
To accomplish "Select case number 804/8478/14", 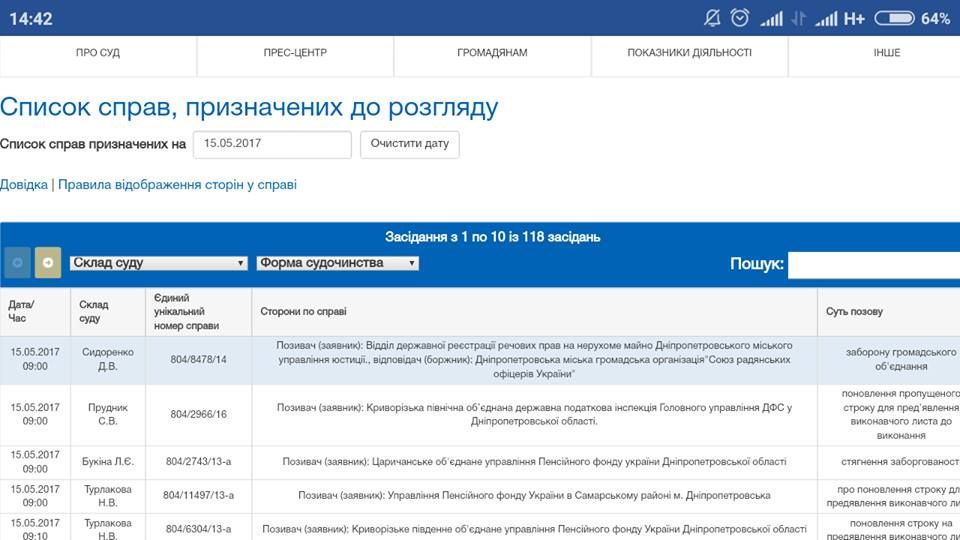I will 198,359.
